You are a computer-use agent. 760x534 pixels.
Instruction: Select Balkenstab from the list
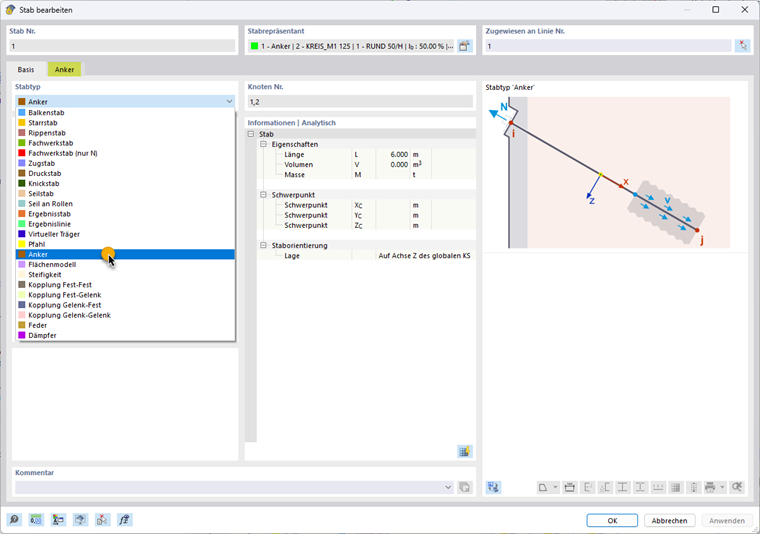126,112
